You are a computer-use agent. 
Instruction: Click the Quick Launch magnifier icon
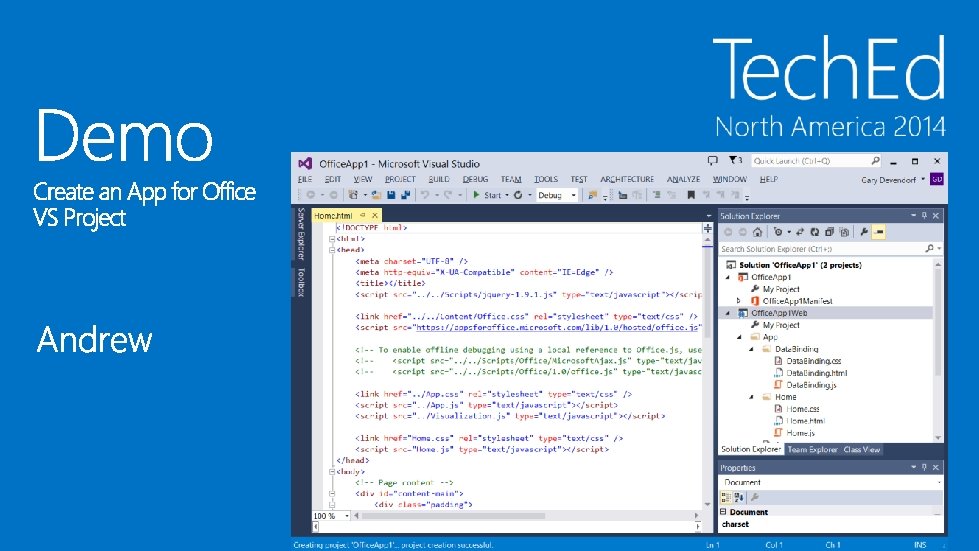tap(875, 161)
